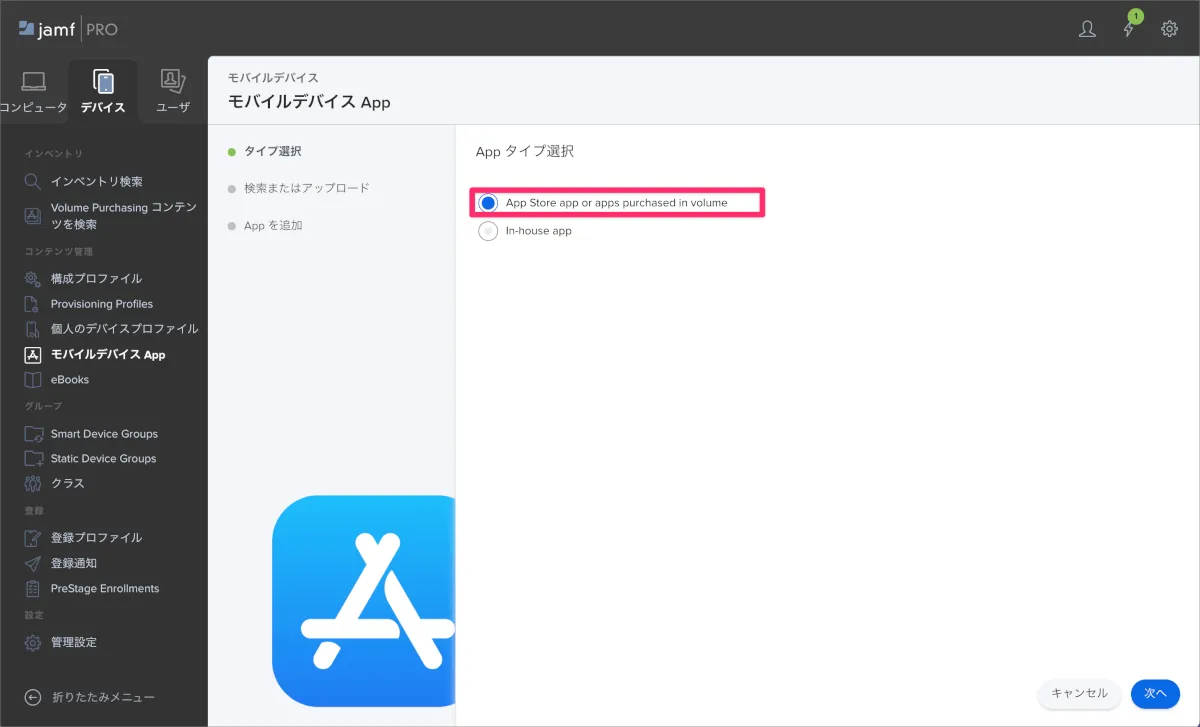Open the user account icon
The width and height of the screenshot is (1200, 727).
(x=1087, y=29)
